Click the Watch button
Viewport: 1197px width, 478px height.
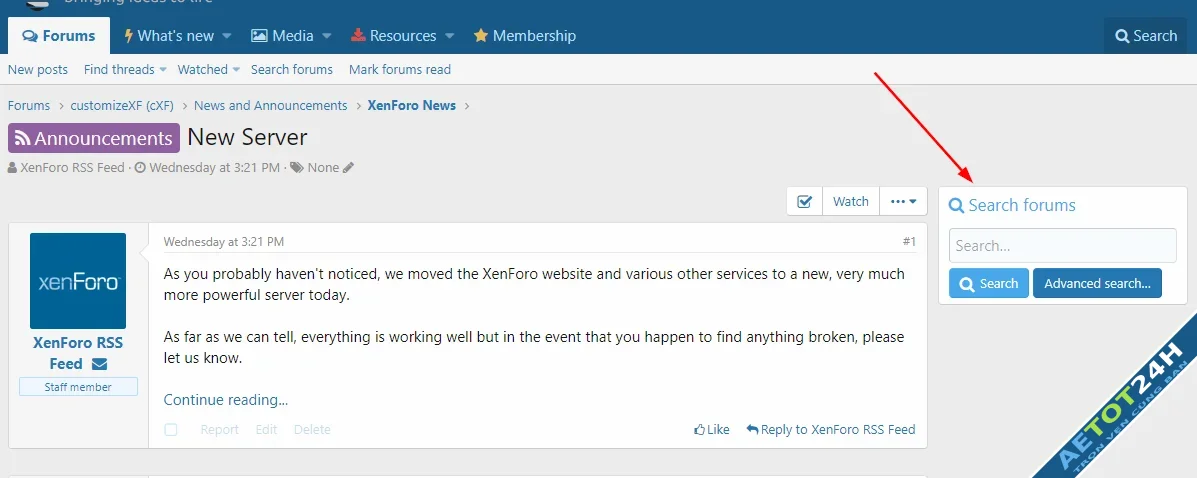851,201
